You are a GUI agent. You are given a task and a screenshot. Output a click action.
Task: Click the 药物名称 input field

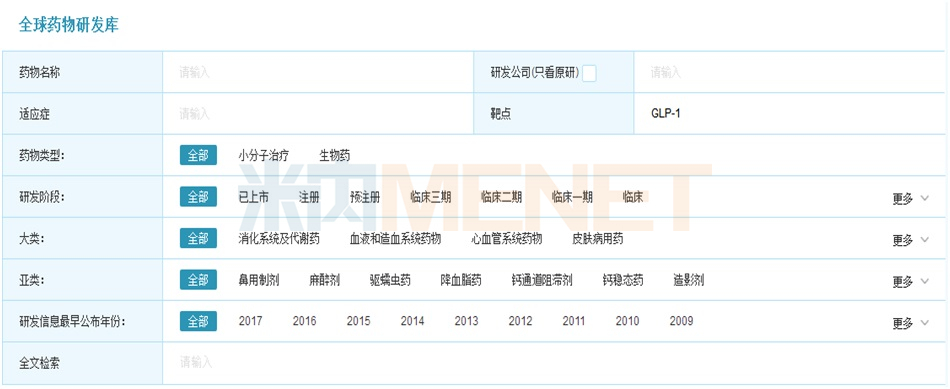click(318, 73)
